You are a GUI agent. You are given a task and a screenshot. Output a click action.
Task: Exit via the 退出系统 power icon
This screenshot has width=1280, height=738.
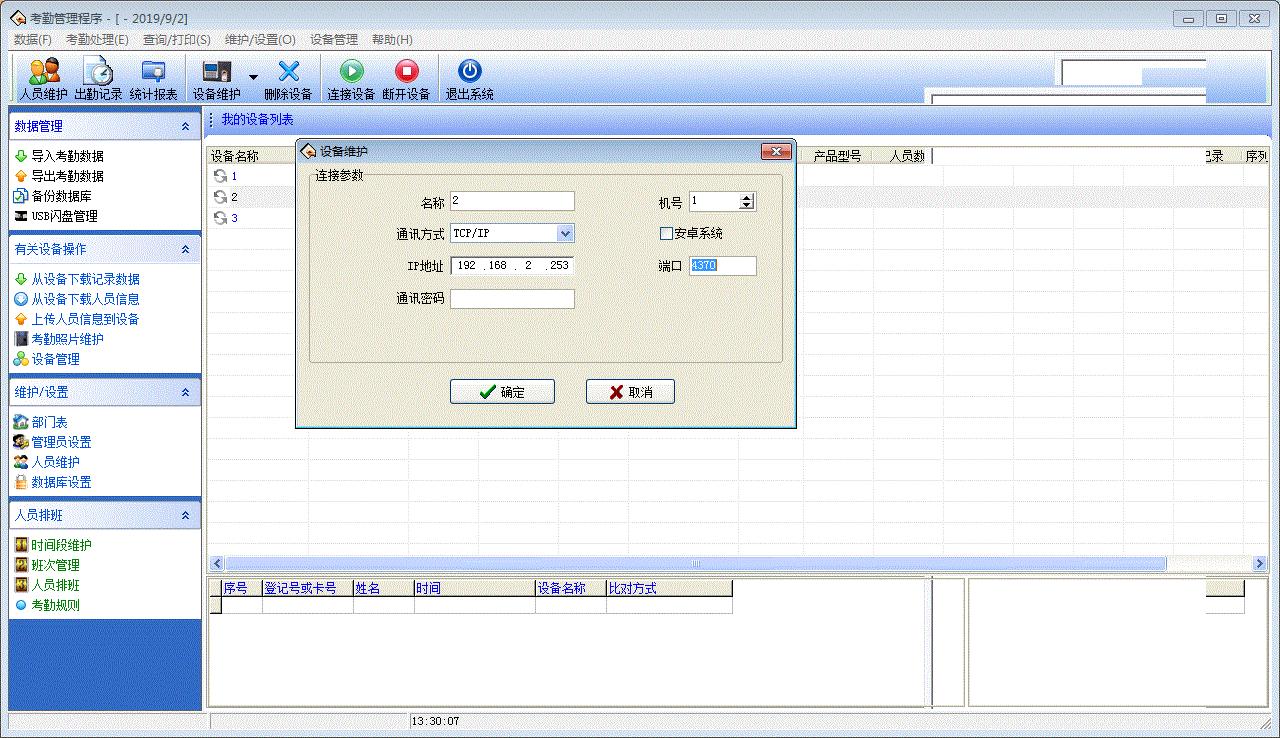tap(469, 77)
